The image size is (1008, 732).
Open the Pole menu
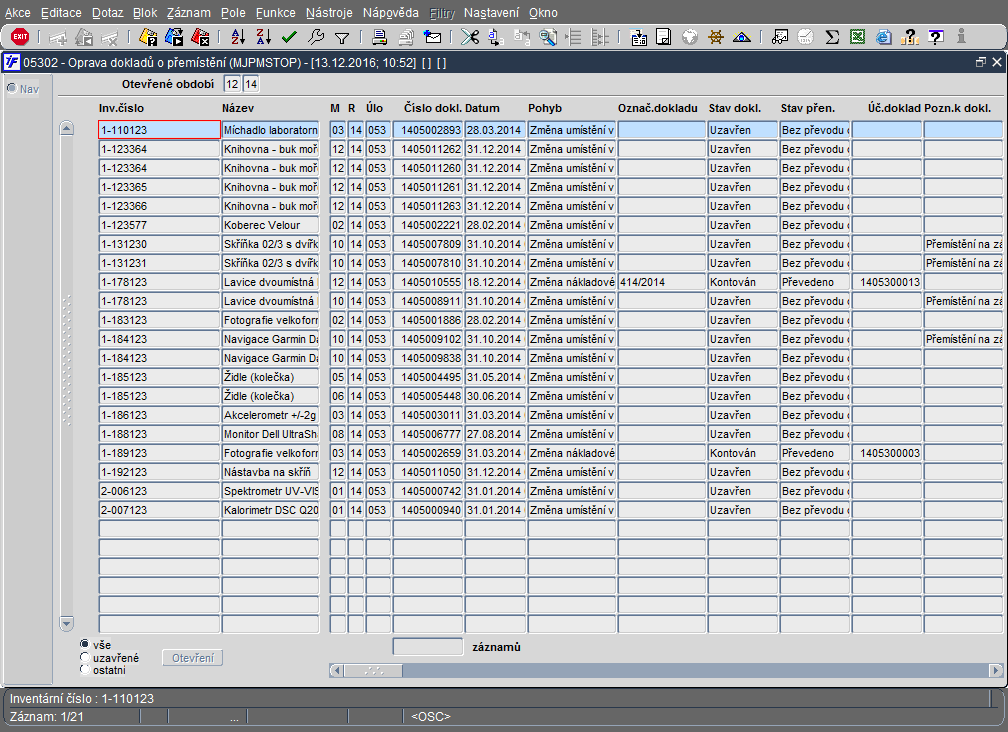[x=233, y=12]
